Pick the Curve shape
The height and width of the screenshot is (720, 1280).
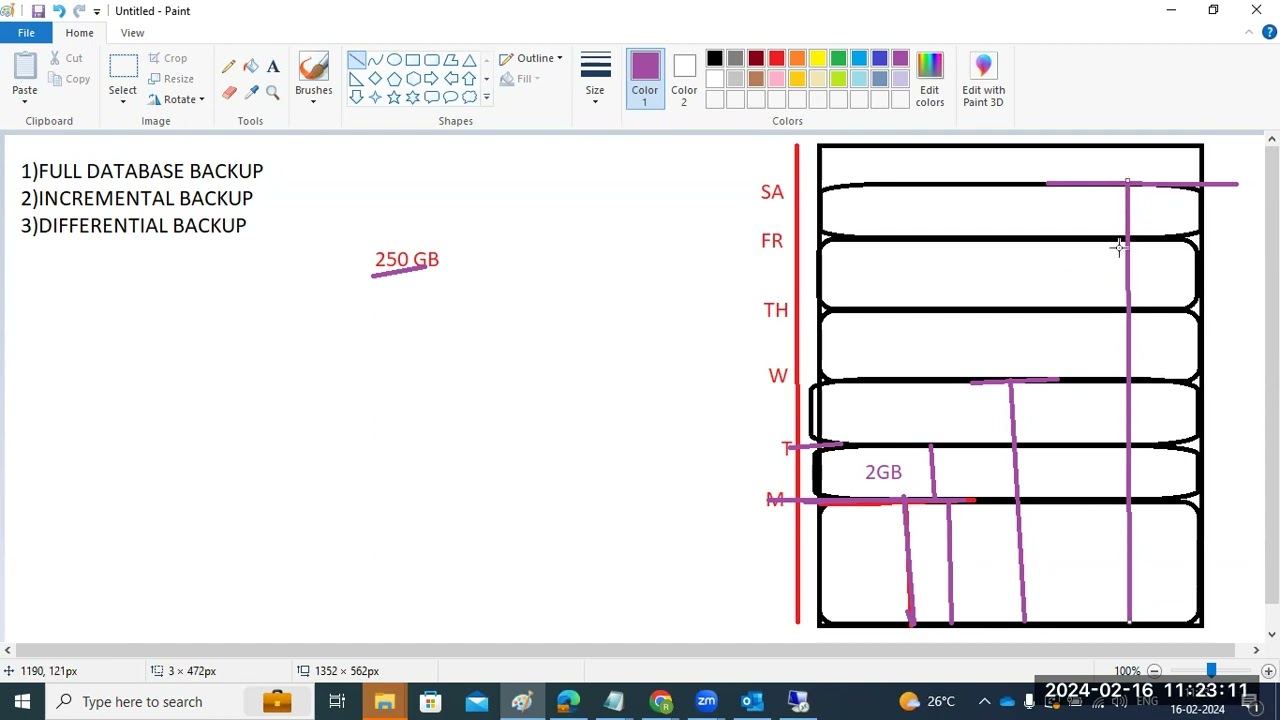(375, 60)
